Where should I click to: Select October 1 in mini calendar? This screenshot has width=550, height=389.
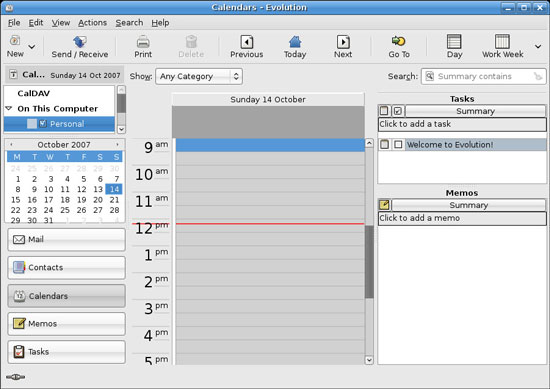coord(18,179)
